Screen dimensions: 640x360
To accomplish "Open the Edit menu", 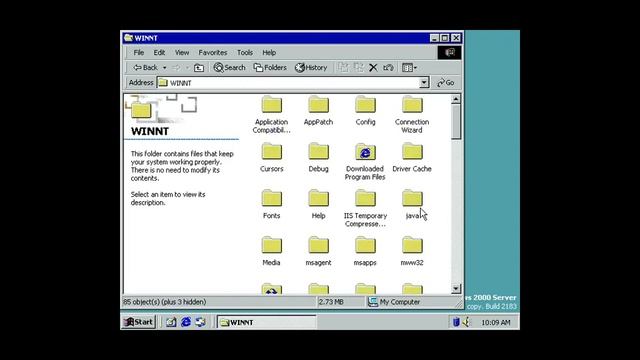I will (159, 53).
